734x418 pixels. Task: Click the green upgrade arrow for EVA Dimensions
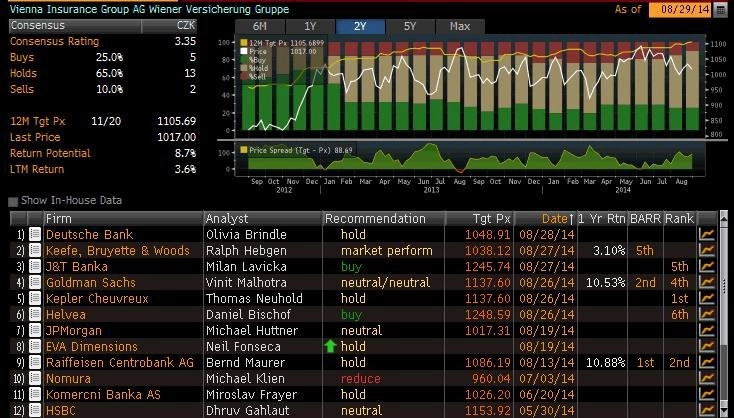point(330,346)
